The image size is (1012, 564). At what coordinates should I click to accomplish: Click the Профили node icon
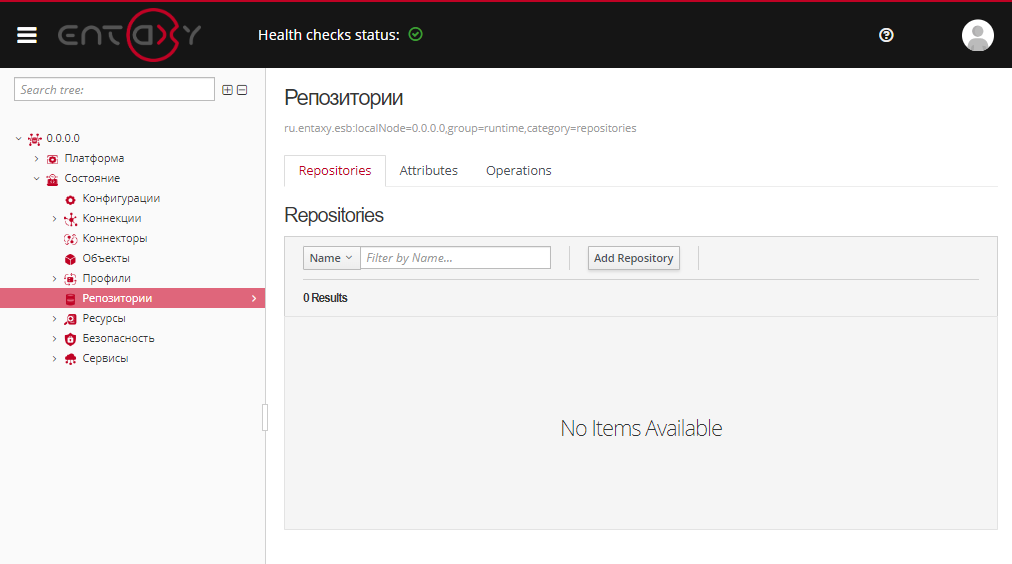[x=70, y=279]
